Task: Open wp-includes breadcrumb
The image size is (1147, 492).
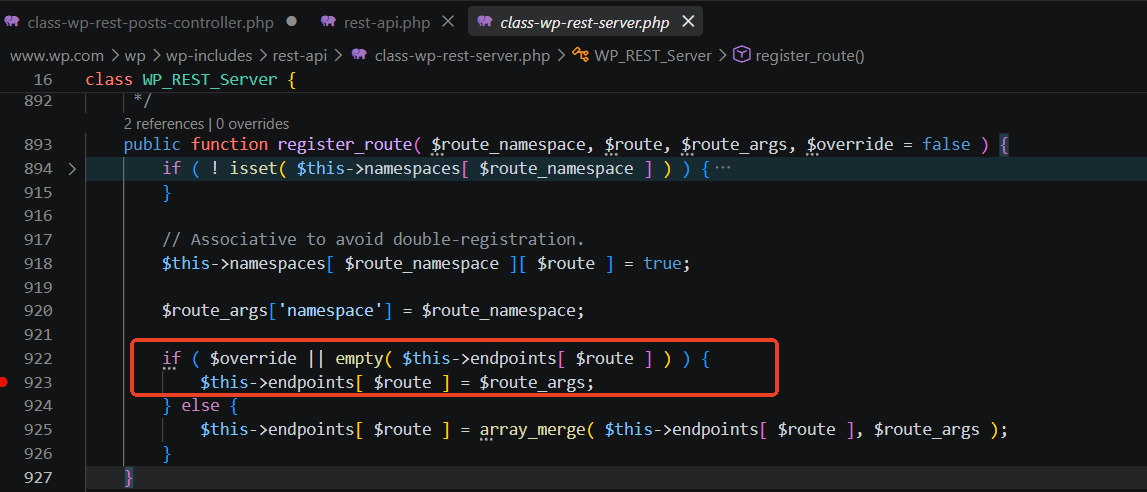Action: pos(208,56)
